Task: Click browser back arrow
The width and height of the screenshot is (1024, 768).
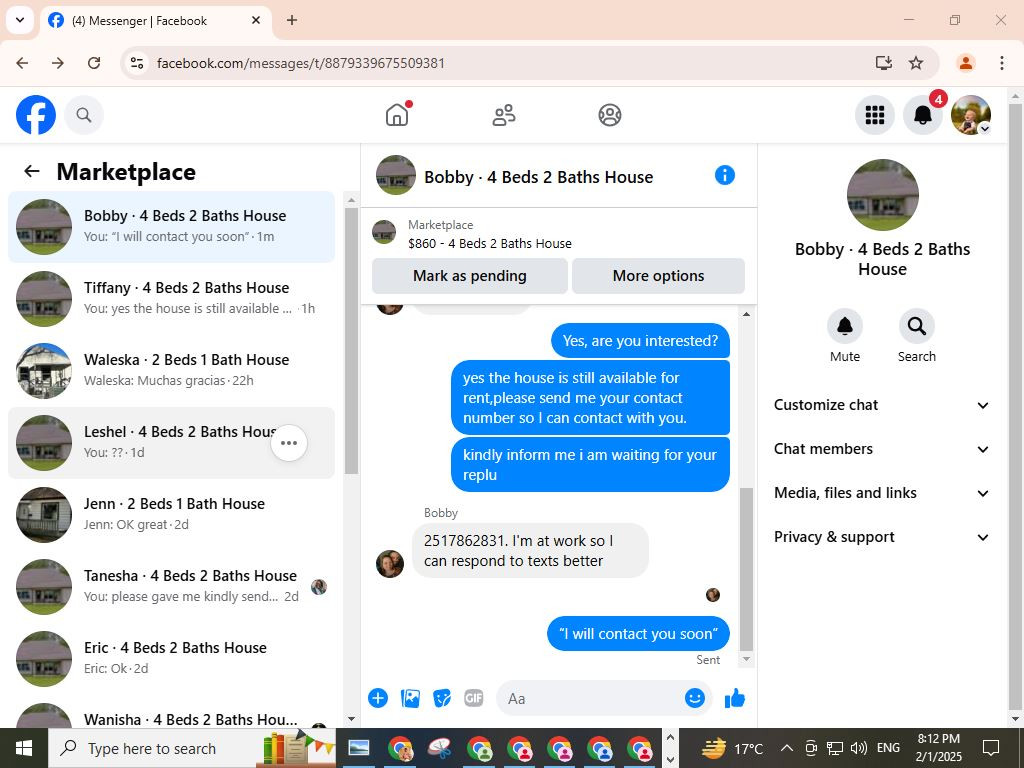Action: coord(22,63)
